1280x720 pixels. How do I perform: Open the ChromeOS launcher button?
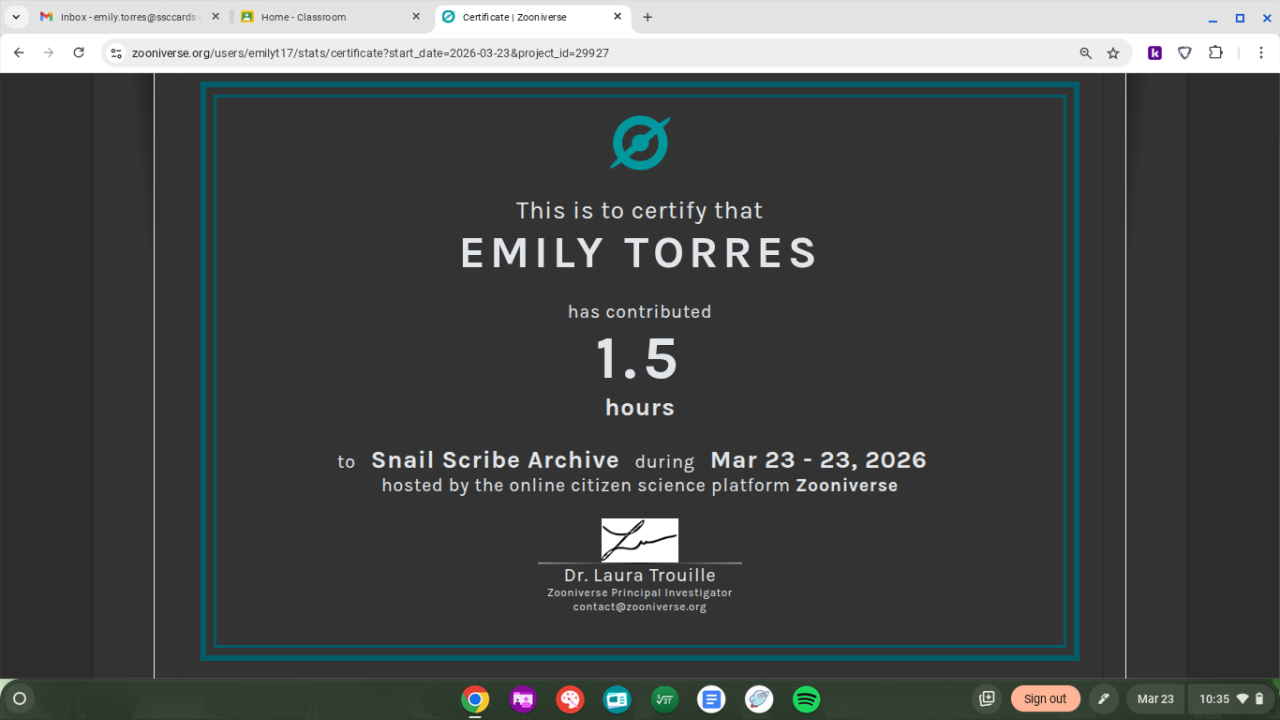coord(19,699)
